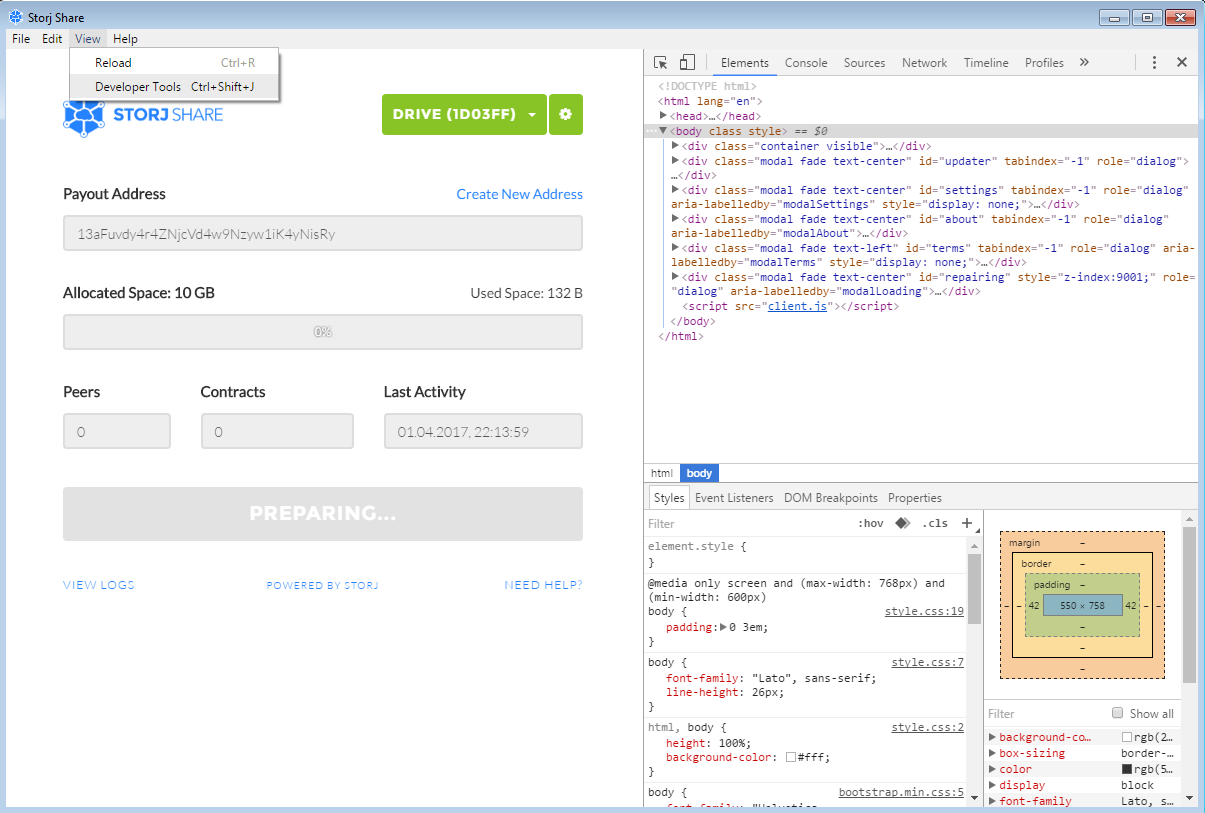The image size is (1205, 813).
Task: Choose Reload from View menu
Action: tap(175, 63)
